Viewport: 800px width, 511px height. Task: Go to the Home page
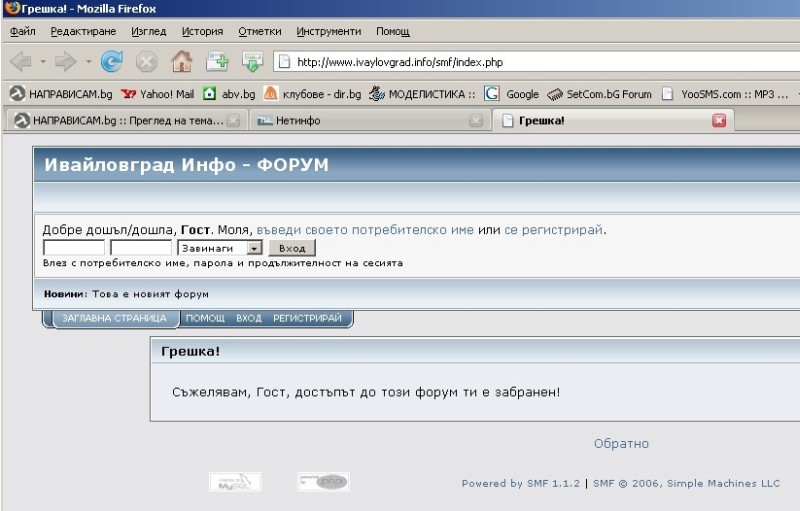182,62
